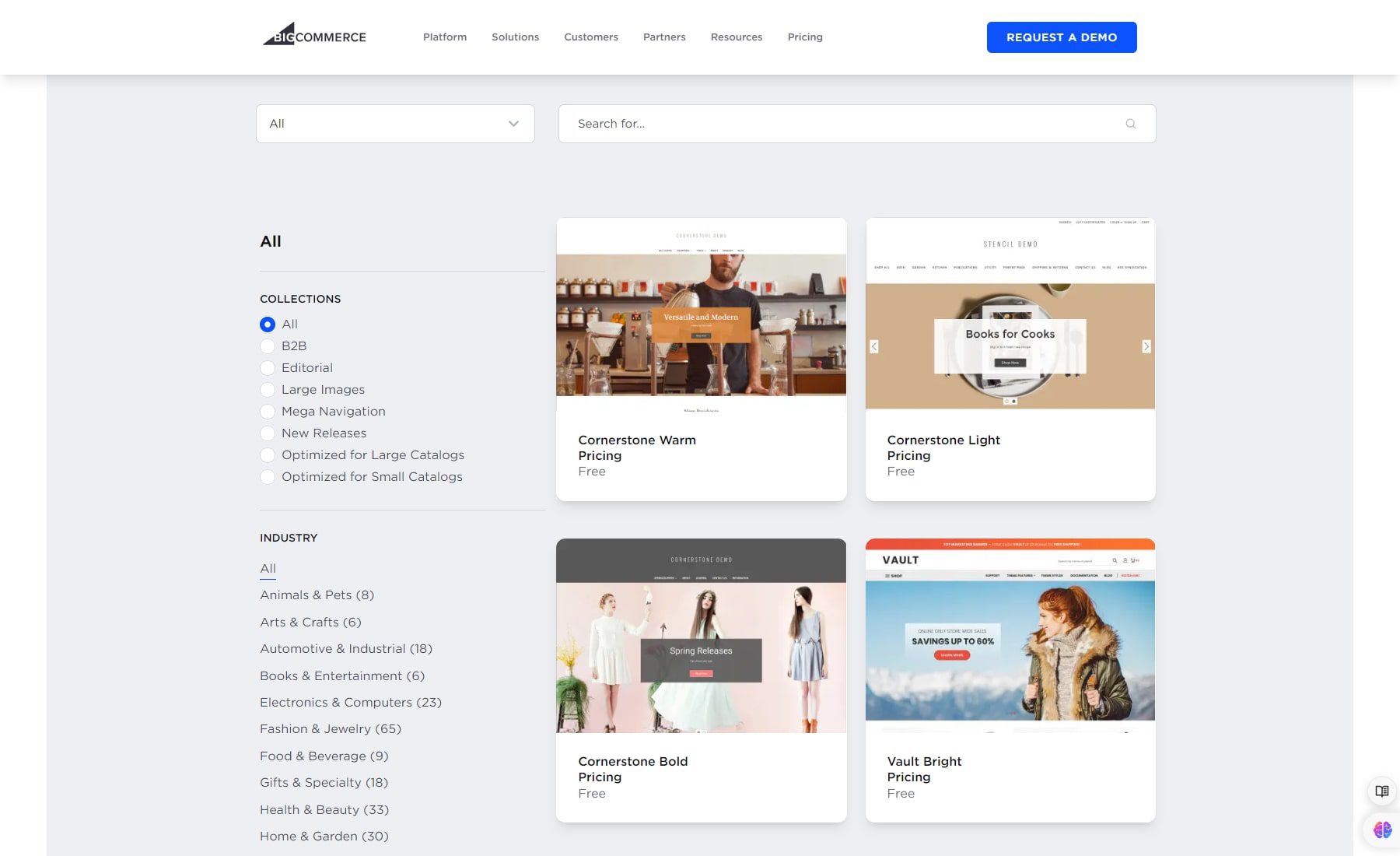The image size is (1400, 856).
Task: Click the Cornerstone Bold theme thumbnail
Action: pyautogui.click(x=701, y=636)
